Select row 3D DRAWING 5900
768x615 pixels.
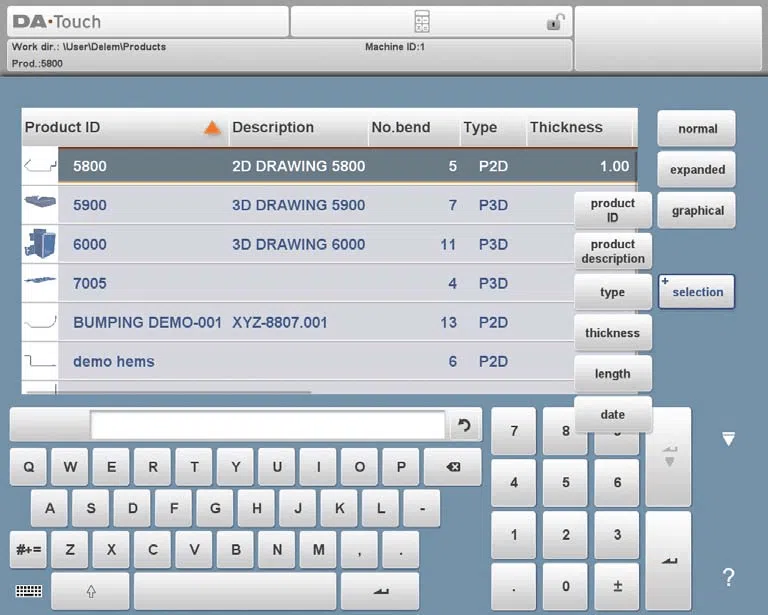(x=316, y=205)
